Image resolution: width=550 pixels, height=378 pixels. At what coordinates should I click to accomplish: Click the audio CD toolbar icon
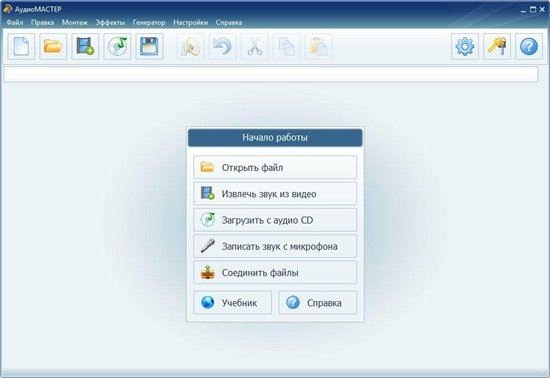[x=117, y=47]
